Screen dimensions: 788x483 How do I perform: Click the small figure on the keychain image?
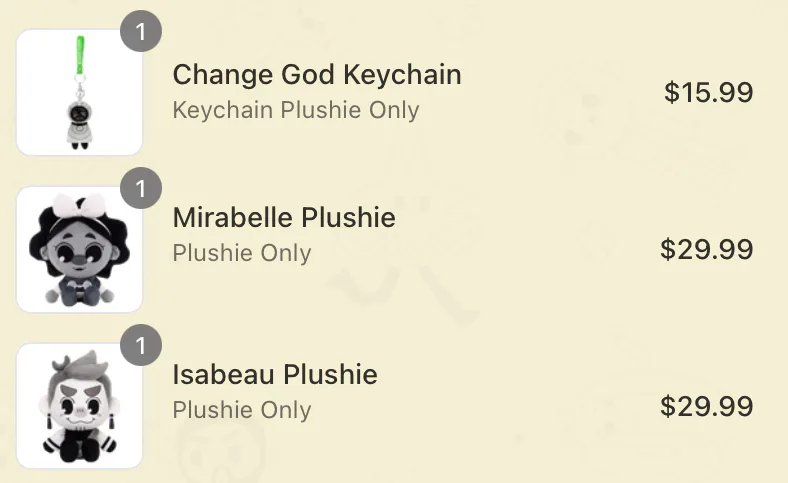[x=79, y=125]
